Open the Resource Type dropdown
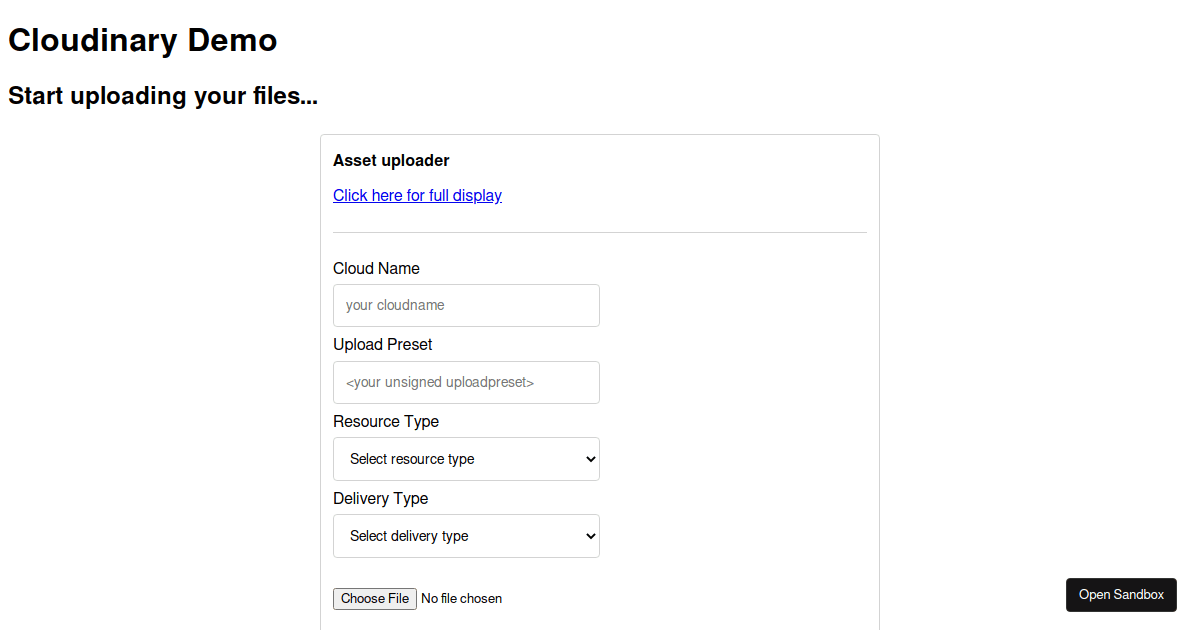Screen dimensions: 1200x630 coord(466,459)
